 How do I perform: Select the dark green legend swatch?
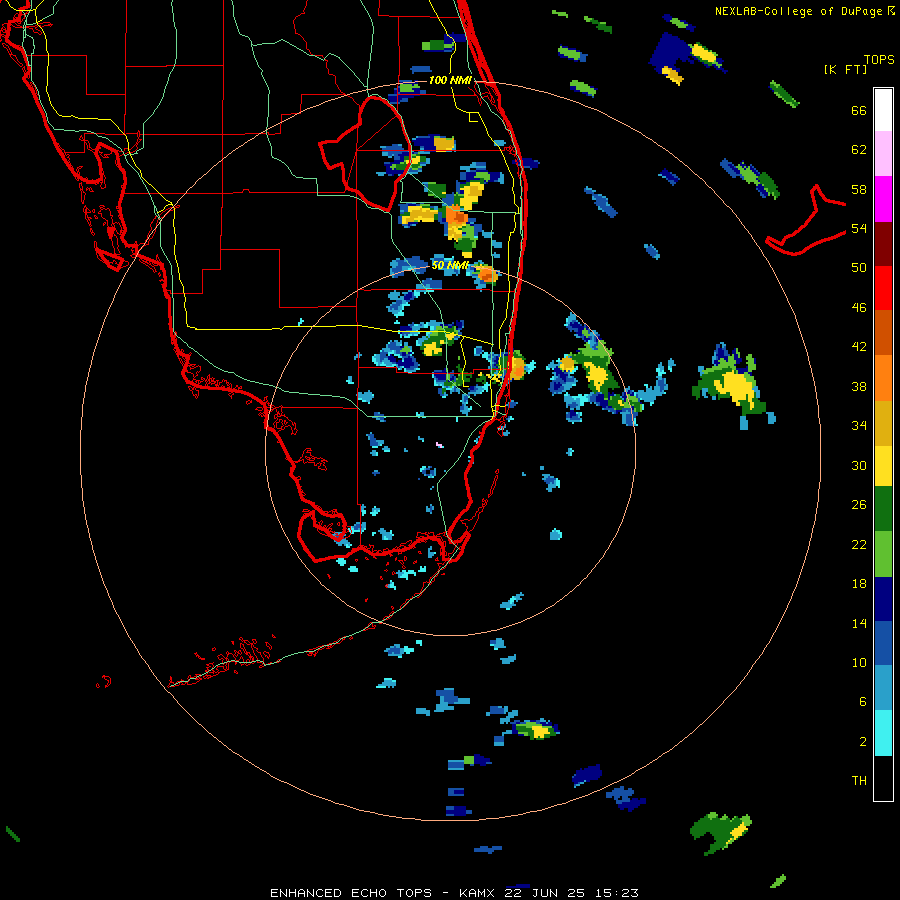[x=883, y=509]
